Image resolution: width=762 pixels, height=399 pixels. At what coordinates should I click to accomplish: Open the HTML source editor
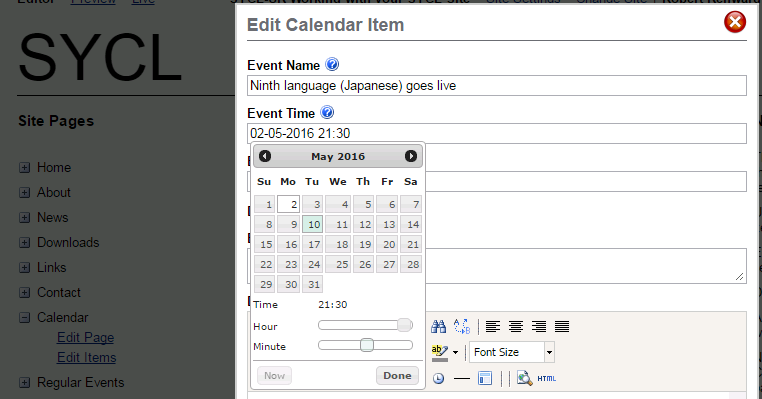pyautogui.click(x=547, y=379)
